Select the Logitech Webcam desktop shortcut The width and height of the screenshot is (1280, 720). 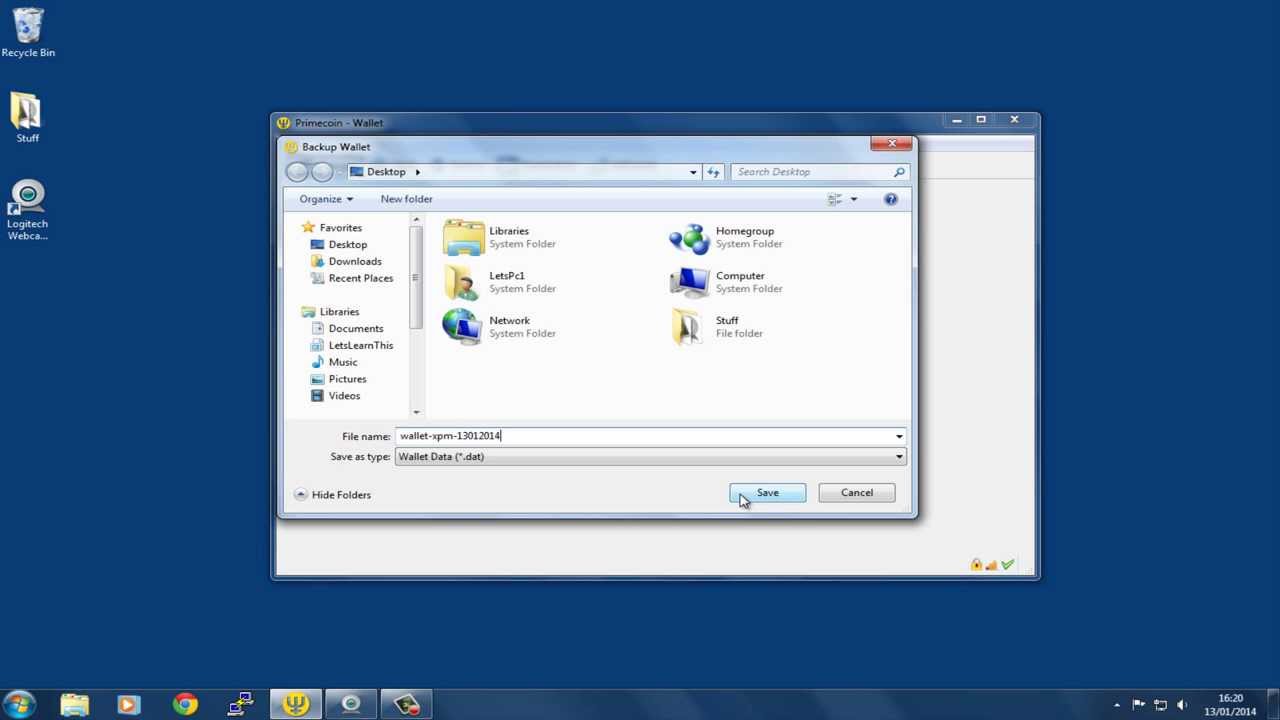[x=27, y=210]
